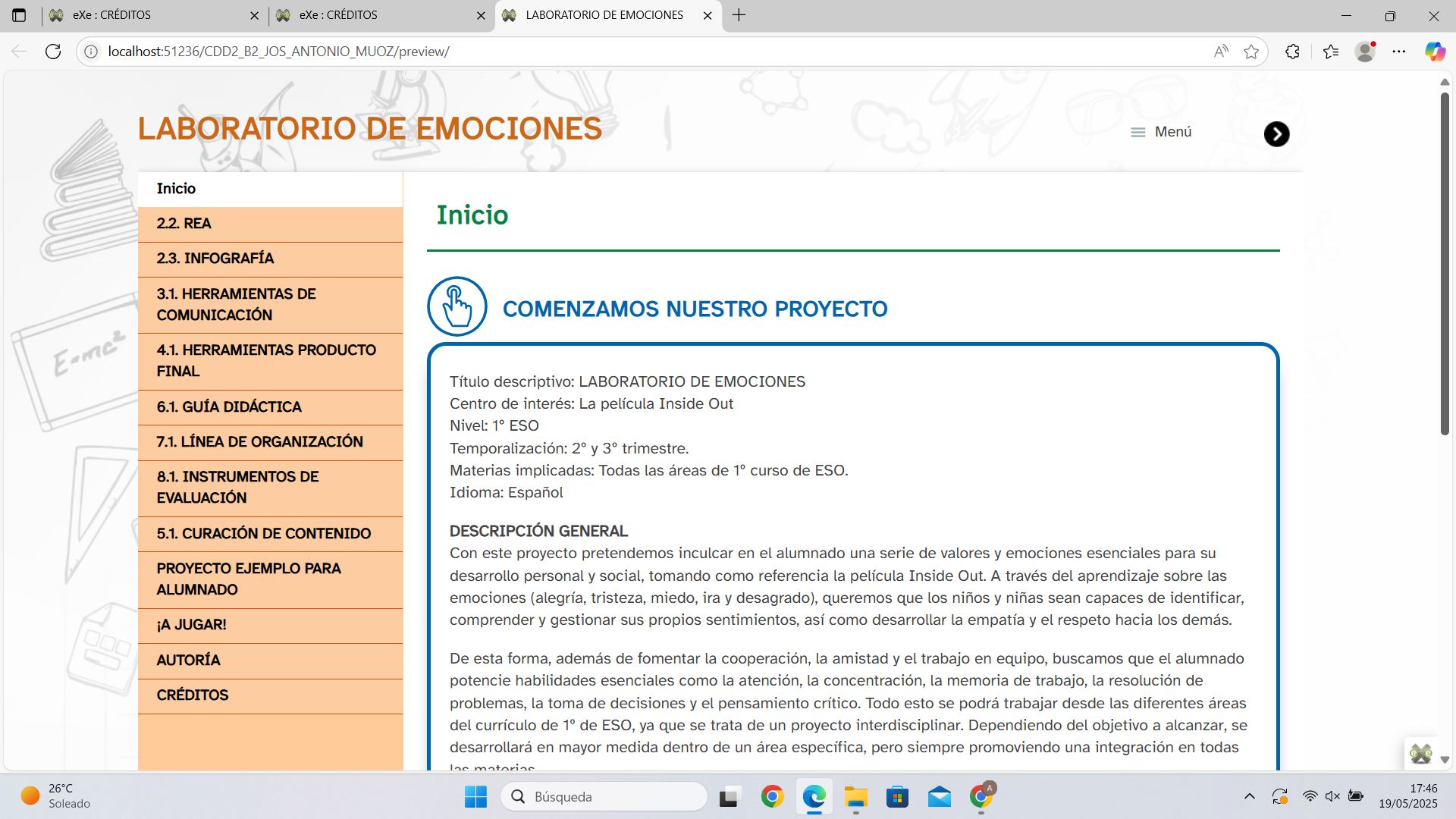Open Favorites list icon in toolbar
The width and height of the screenshot is (1456, 819).
[x=1331, y=52]
